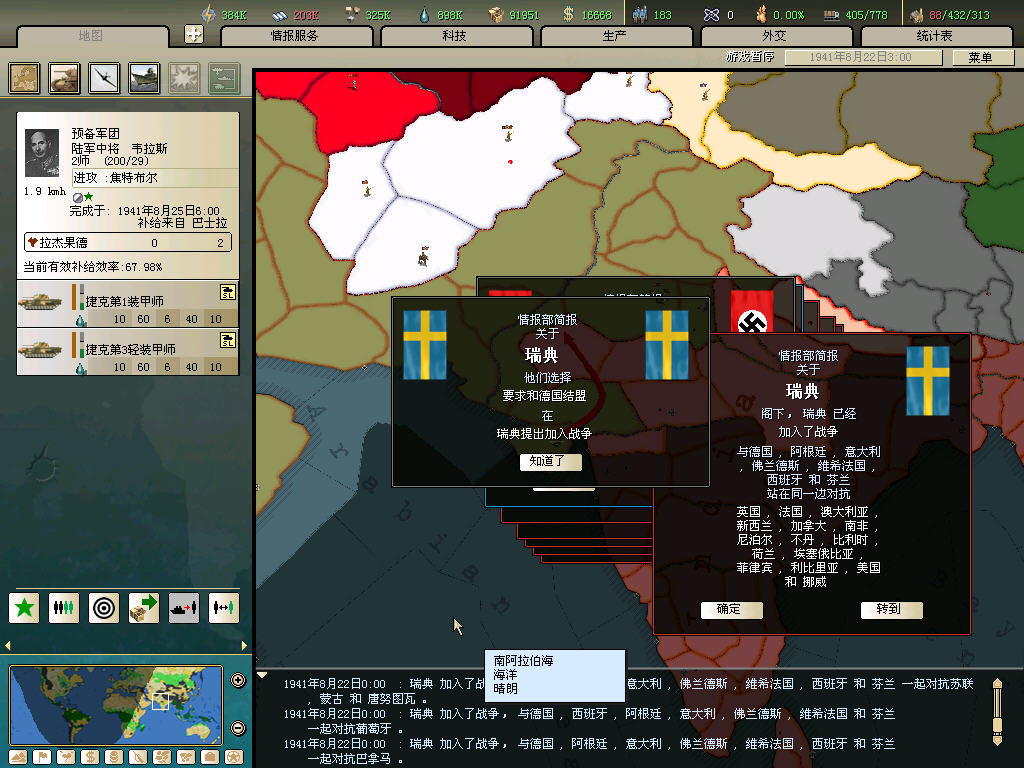The width and height of the screenshot is (1024, 768).
Task: Click the manpower 183 indicator
Action: pyautogui.click(x=652, y=14)
